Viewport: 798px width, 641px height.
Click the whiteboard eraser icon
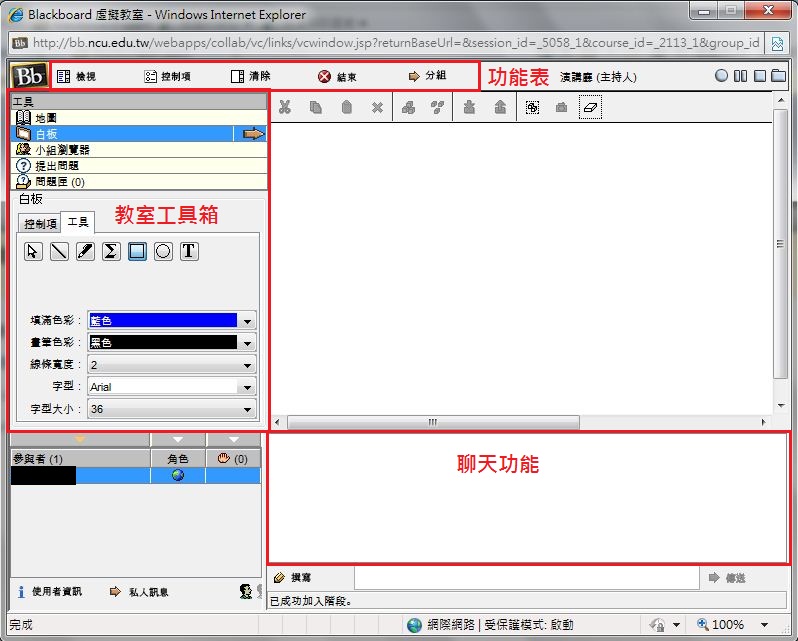[590, 107]
